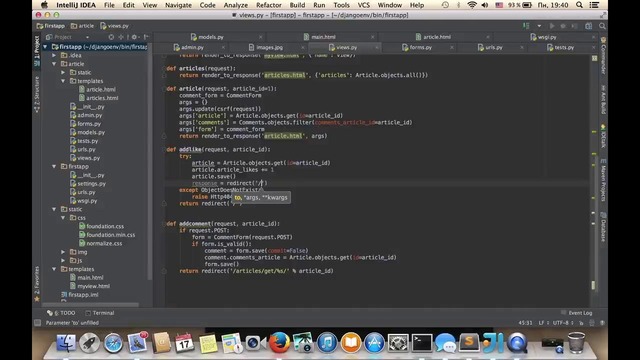Toggle the Favorites tool window strip
This screenshot has height=360, width=640.
(37, 284)
